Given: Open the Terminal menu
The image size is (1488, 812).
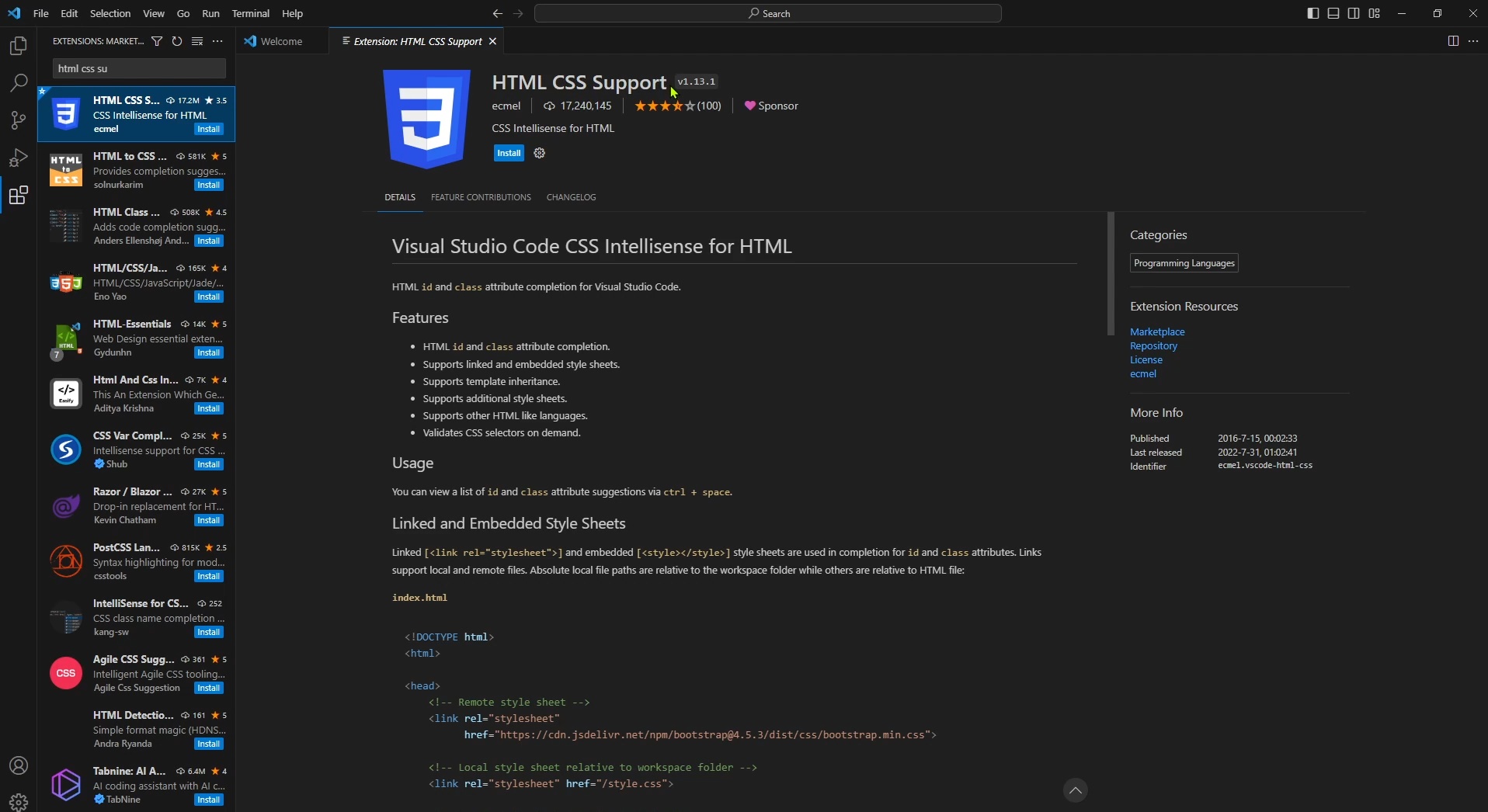Looking at the screenshot, I should 251,13.
